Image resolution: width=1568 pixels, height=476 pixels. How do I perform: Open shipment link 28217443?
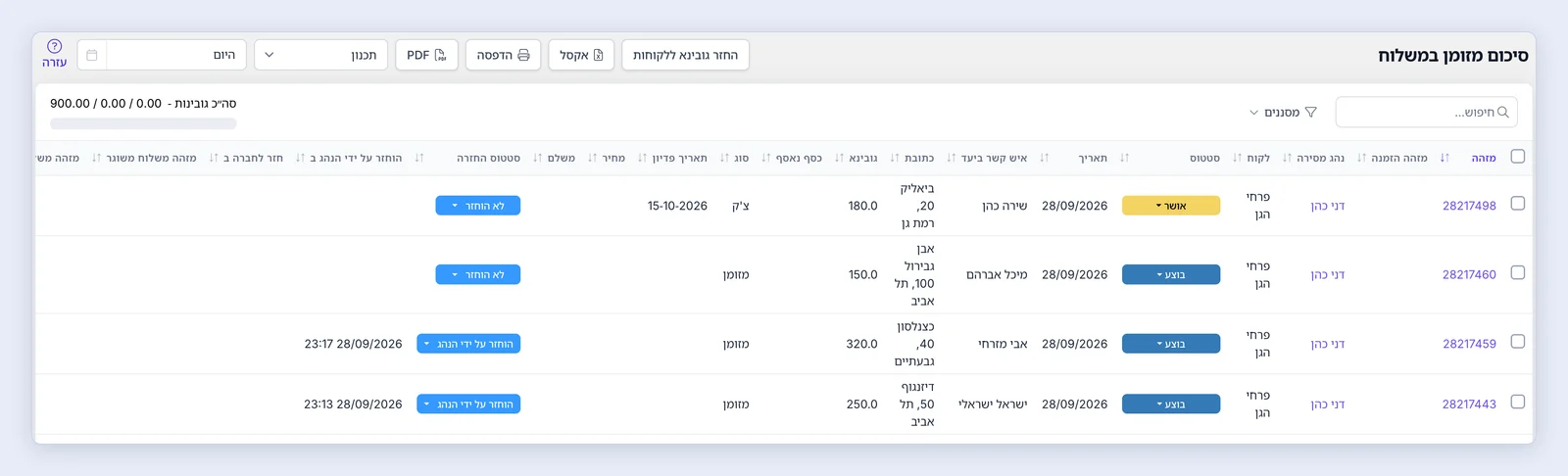(x=1469, y=405)
